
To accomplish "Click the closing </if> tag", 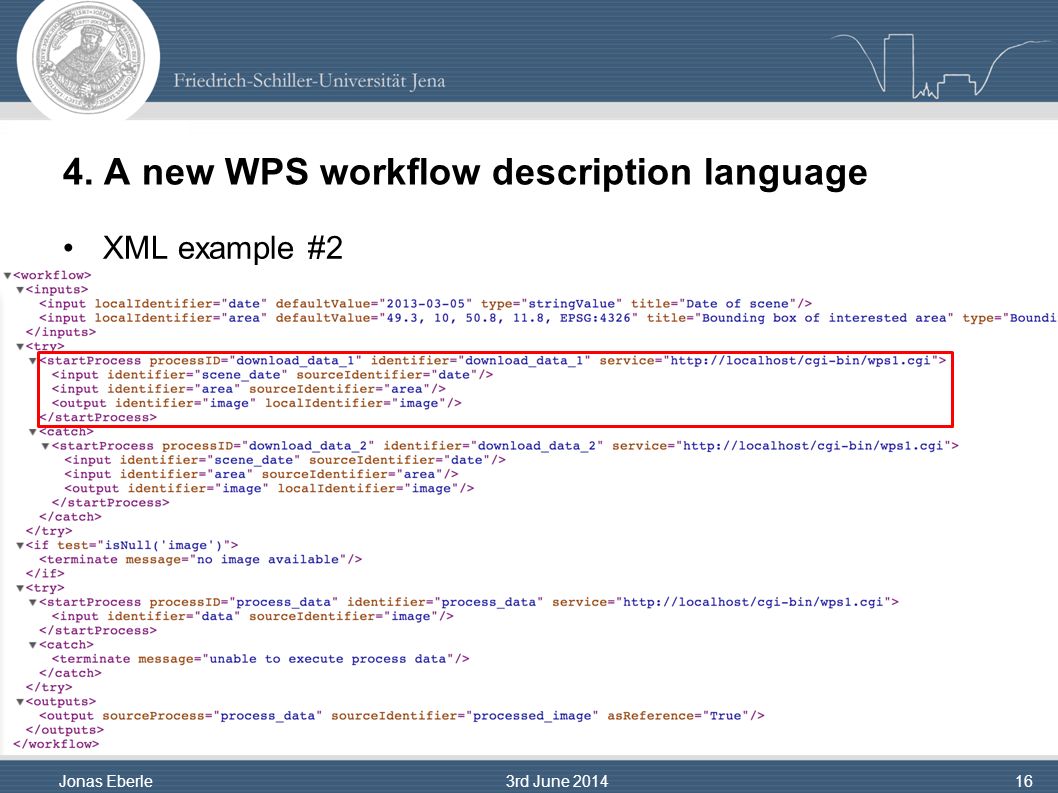I will point(45,574).
